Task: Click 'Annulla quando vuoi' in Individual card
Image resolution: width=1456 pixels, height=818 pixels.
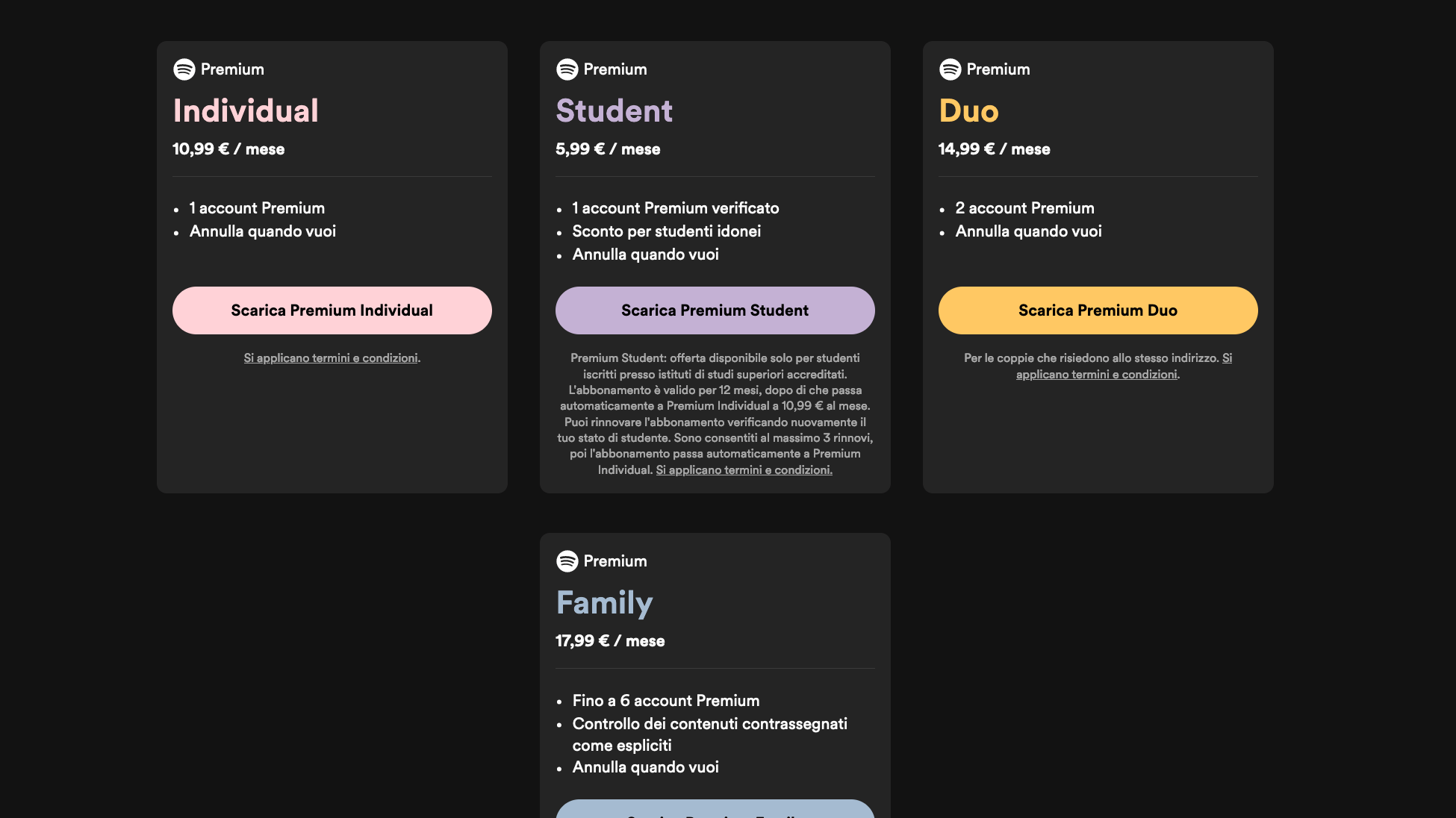Action: (263, 231)
